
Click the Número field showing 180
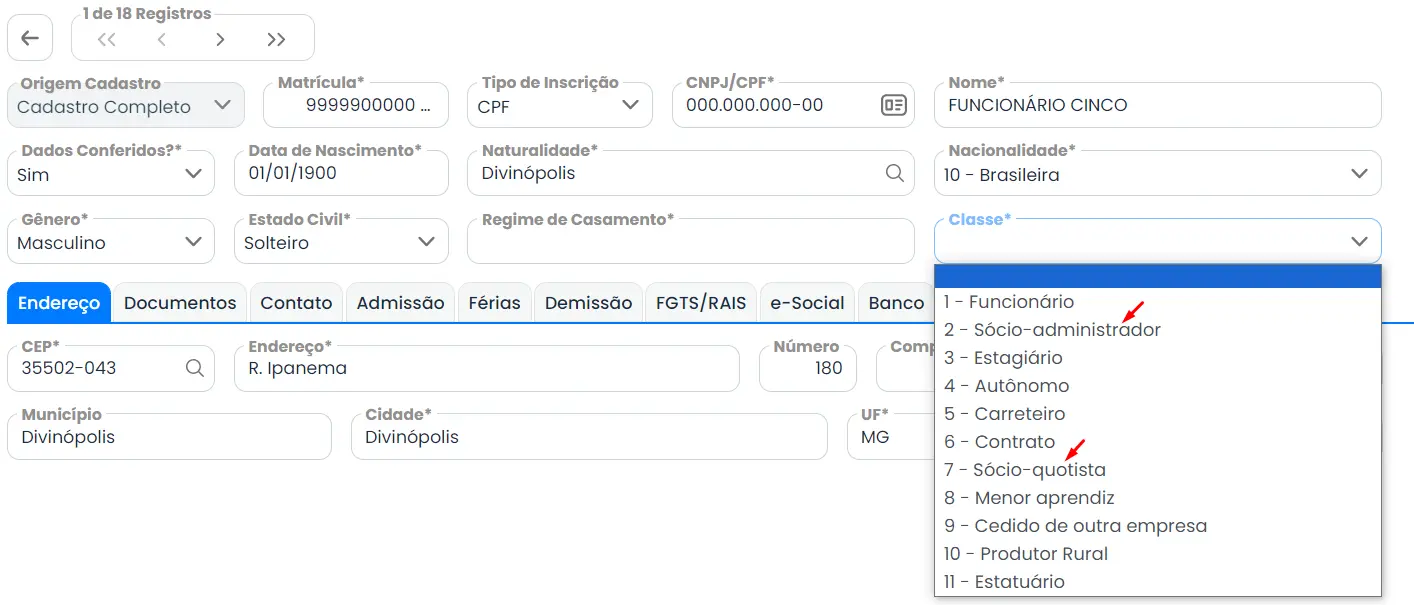807,368
